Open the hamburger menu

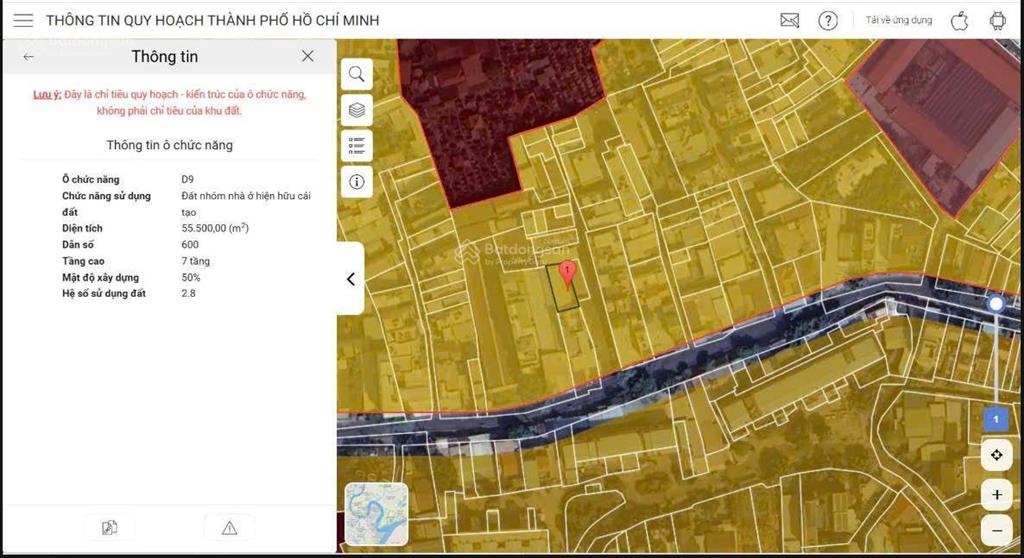pyautogui.click(x=23, y=20)
